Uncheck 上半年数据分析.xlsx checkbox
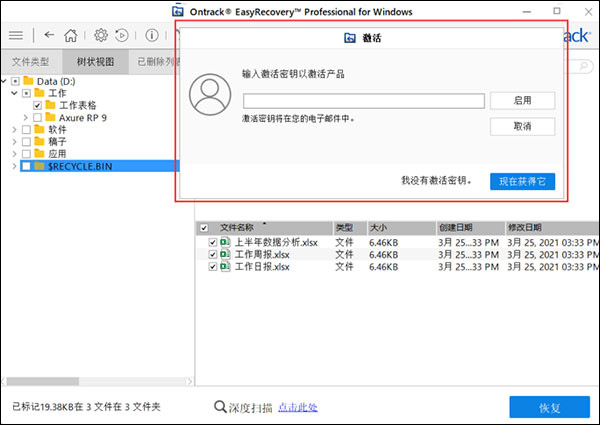 [x=213, y=243]
